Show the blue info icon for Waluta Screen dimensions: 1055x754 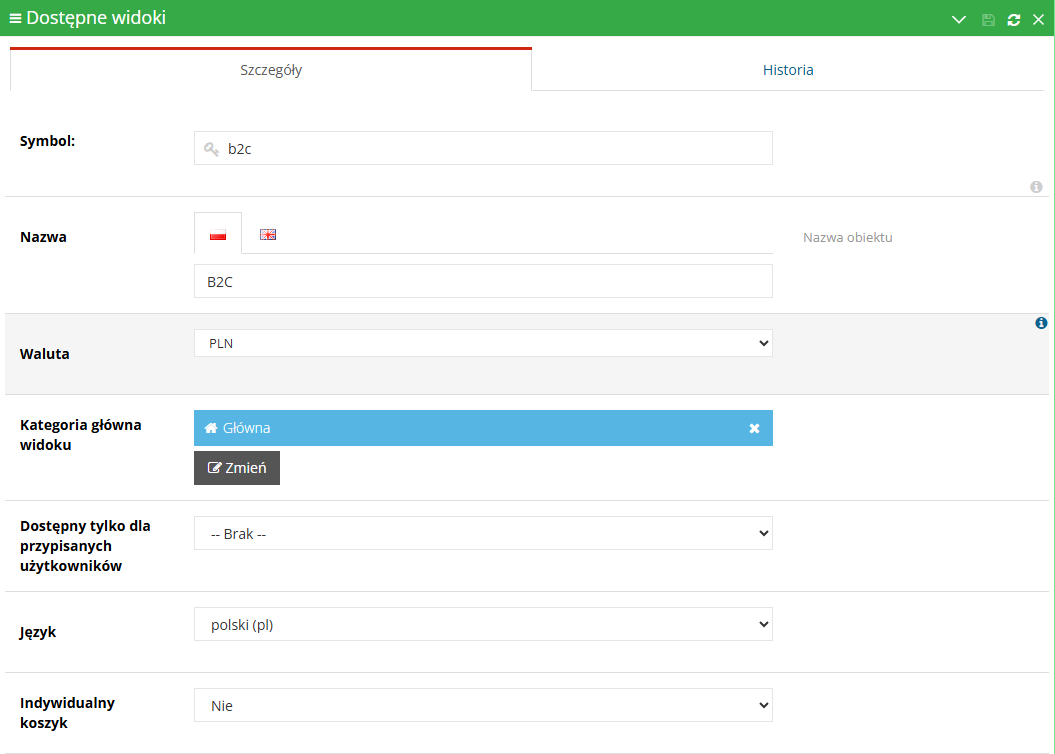point(1041,323)
